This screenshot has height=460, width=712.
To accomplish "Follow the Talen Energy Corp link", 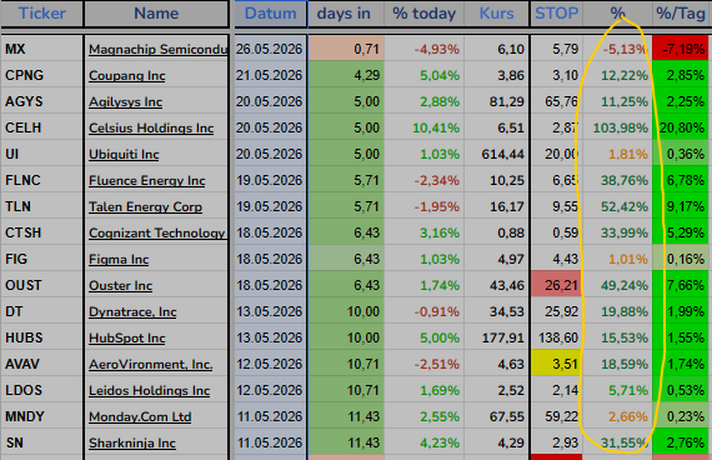I will tap(145, 207).
